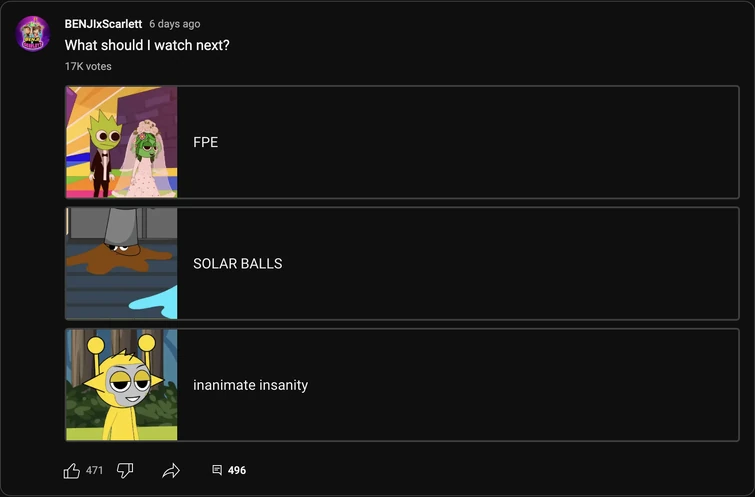This screenshot has width=755, height=497.
Task: Click the 17K votes label
Action: [88, 66]
